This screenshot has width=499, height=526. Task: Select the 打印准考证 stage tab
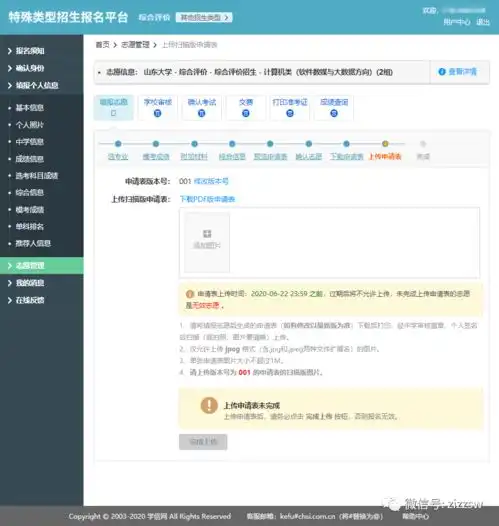click(290, 107)
